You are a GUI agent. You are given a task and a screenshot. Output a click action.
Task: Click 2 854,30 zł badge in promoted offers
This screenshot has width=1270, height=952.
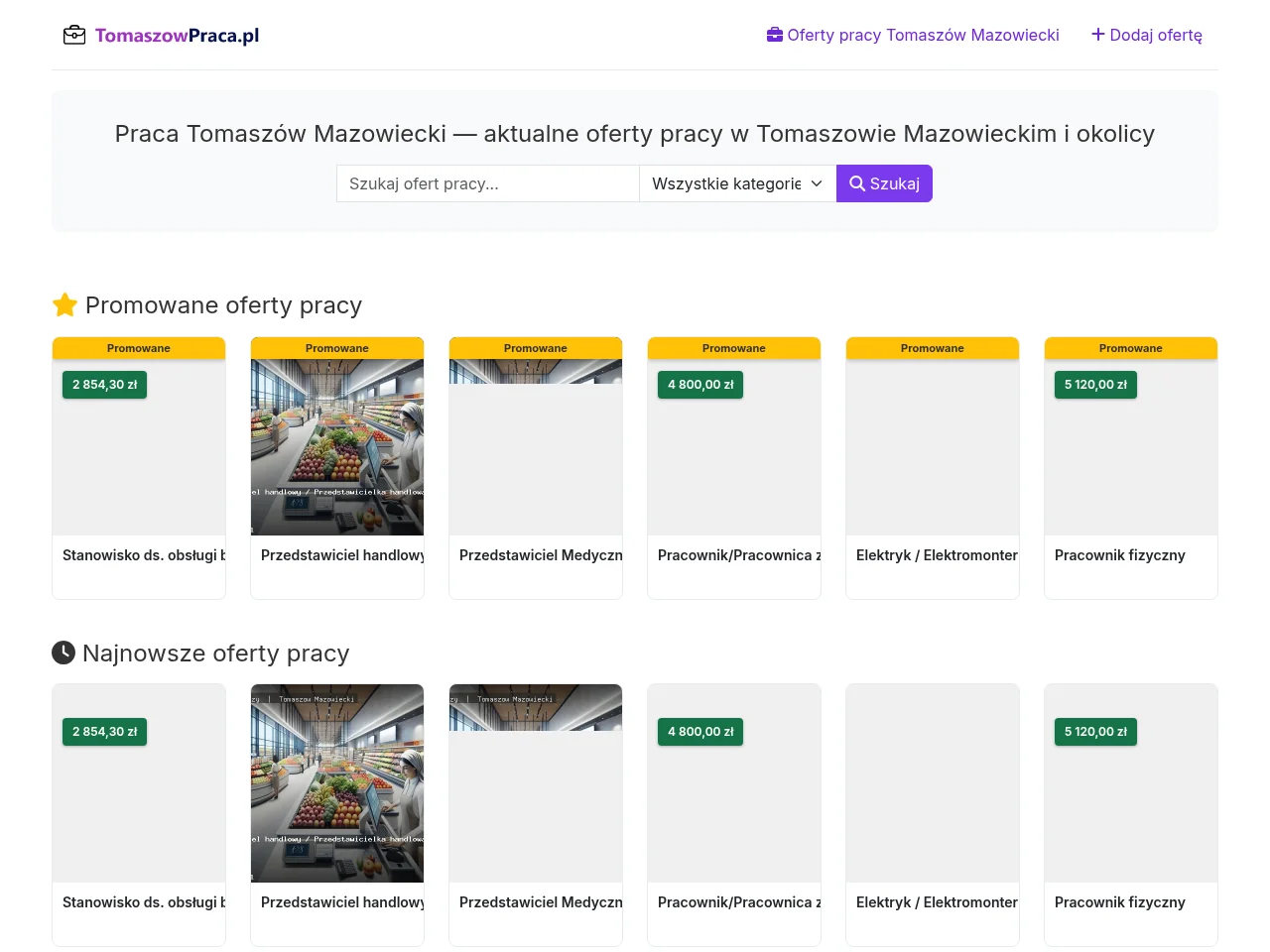tap(105, 385)
